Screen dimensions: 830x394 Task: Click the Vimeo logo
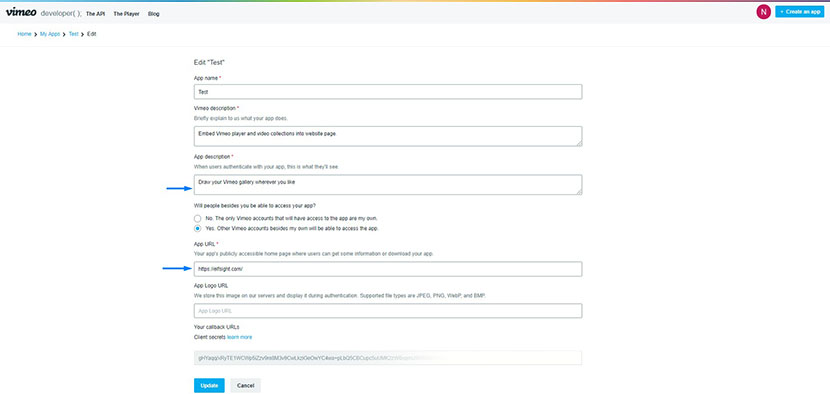point(21,13)
